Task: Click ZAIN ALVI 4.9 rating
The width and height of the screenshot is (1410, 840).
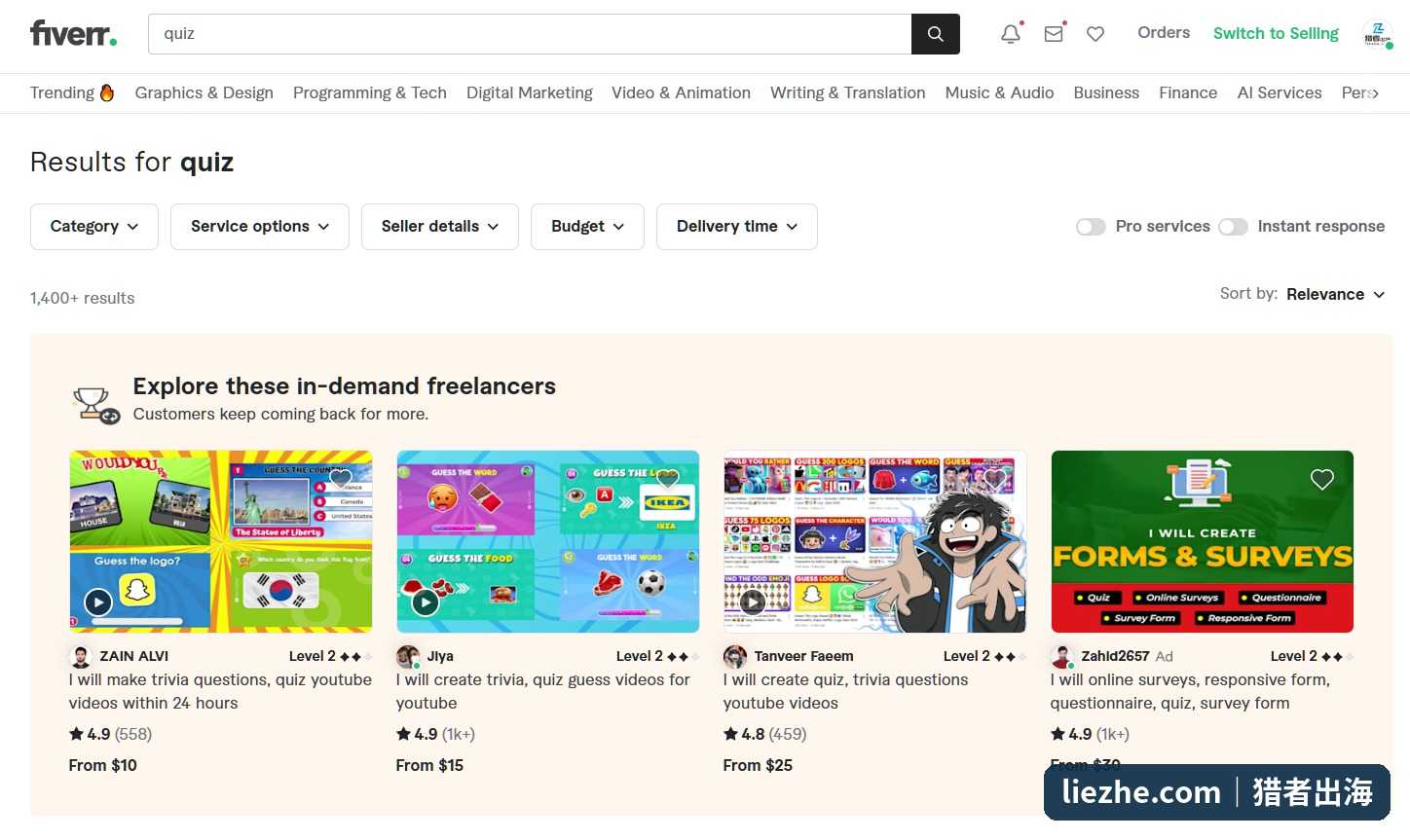Action: click(110, 734)
